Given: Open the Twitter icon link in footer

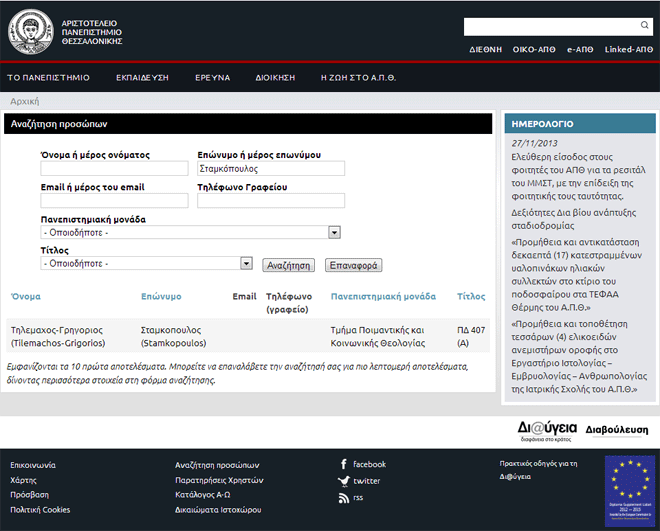Looking at the screenshot, I should (x=344, y=481).
